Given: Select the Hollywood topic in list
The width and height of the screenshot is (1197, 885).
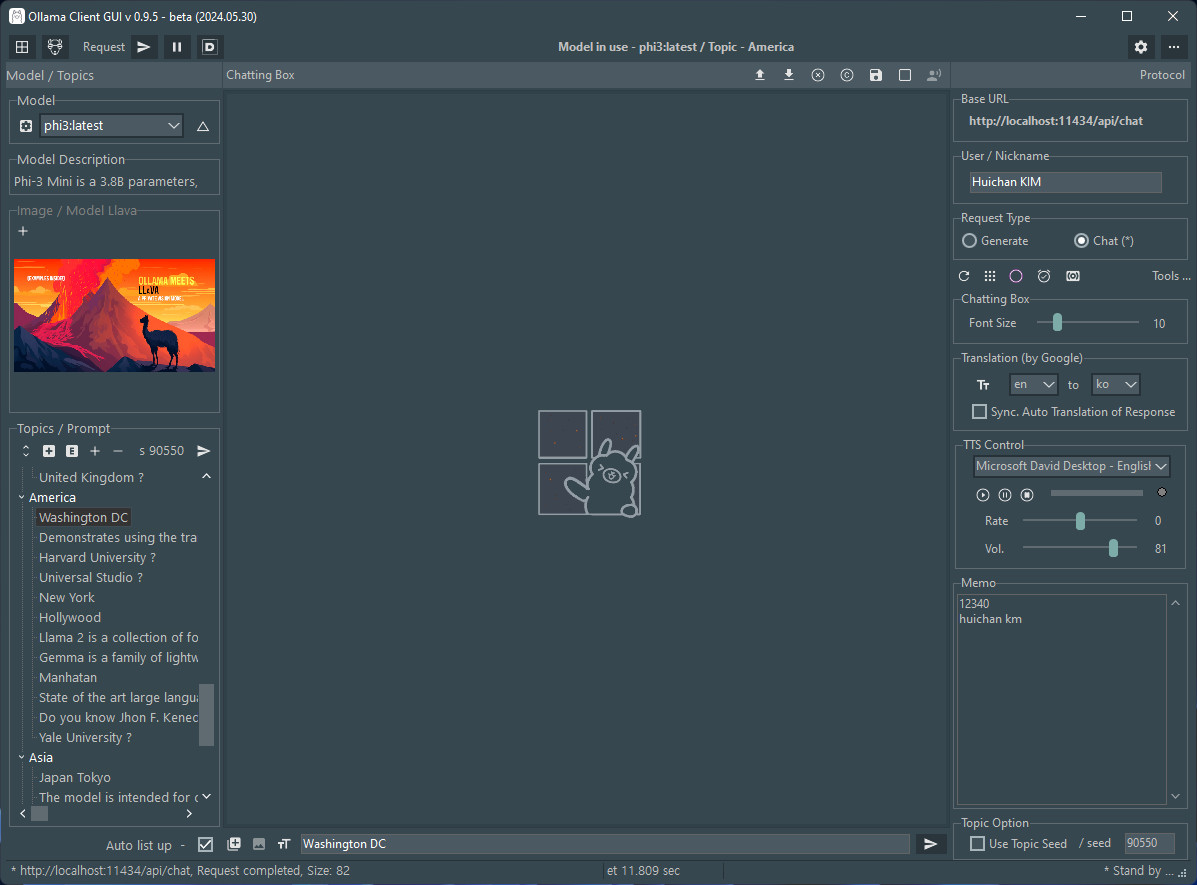Looking at the screenshot, I should click(70, 618).
